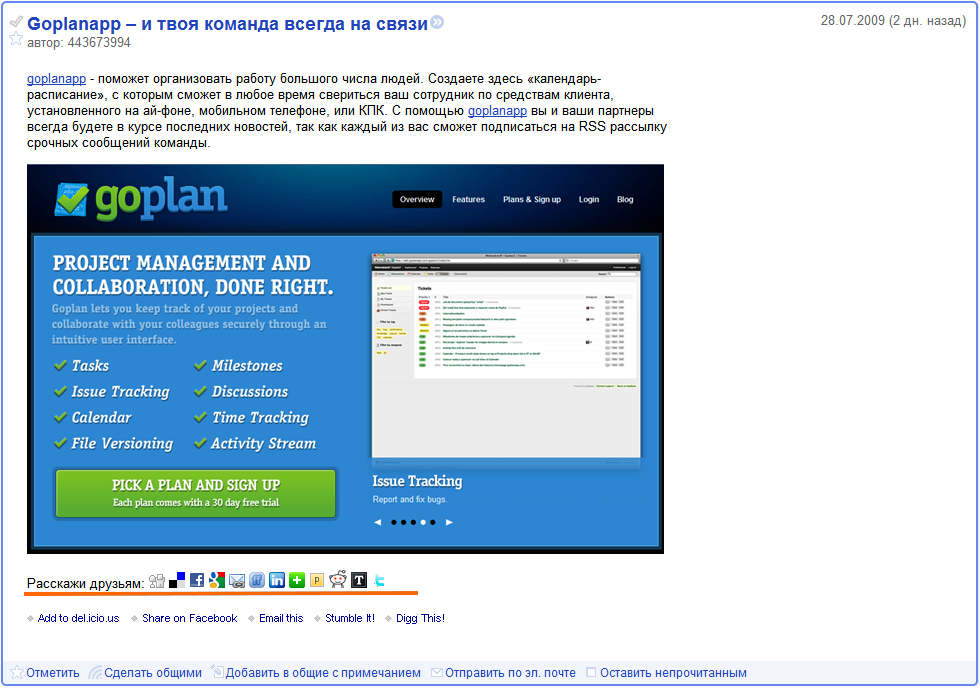Click the Add to del.icio.us link

[78, 618]
